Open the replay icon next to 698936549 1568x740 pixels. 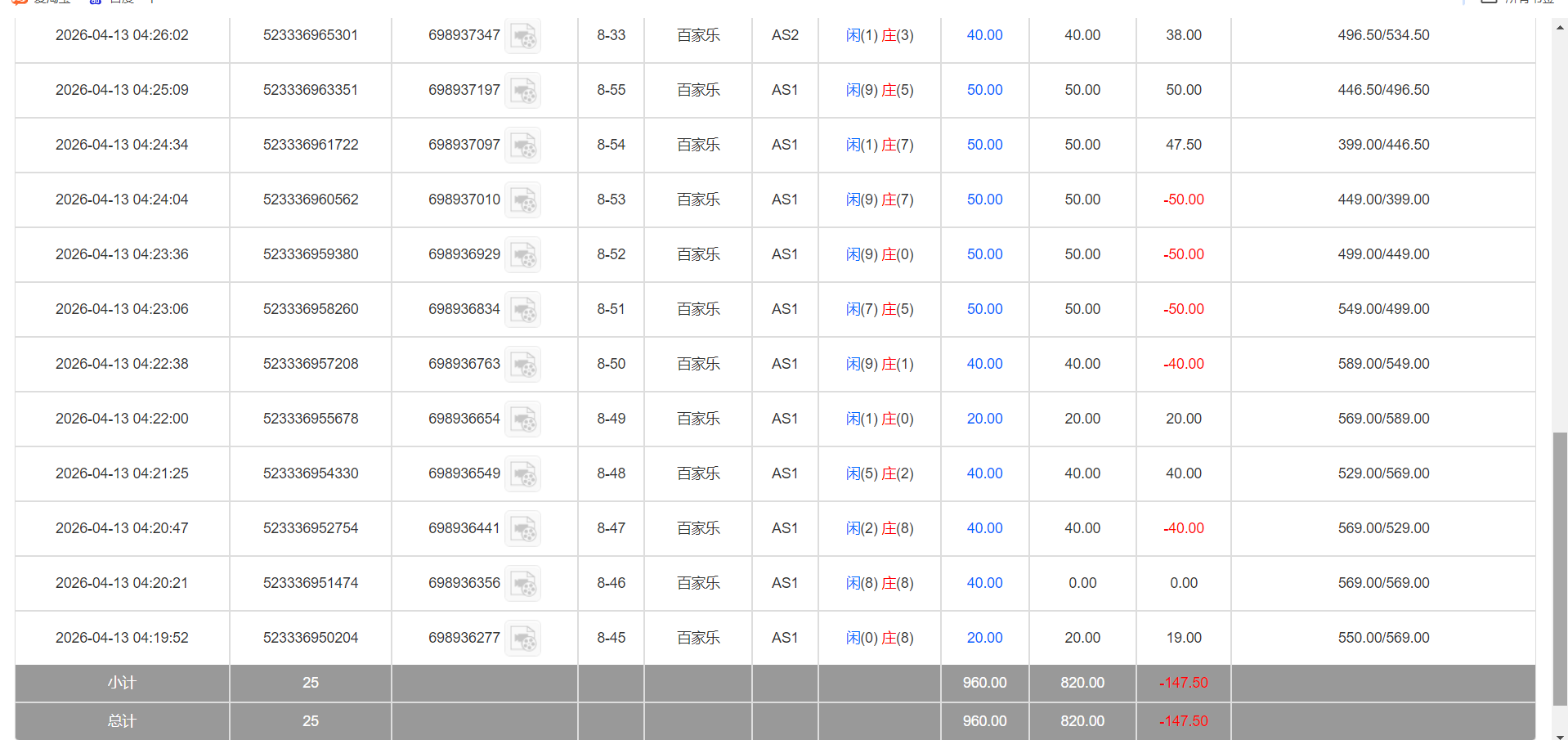[x=522, y=474]
